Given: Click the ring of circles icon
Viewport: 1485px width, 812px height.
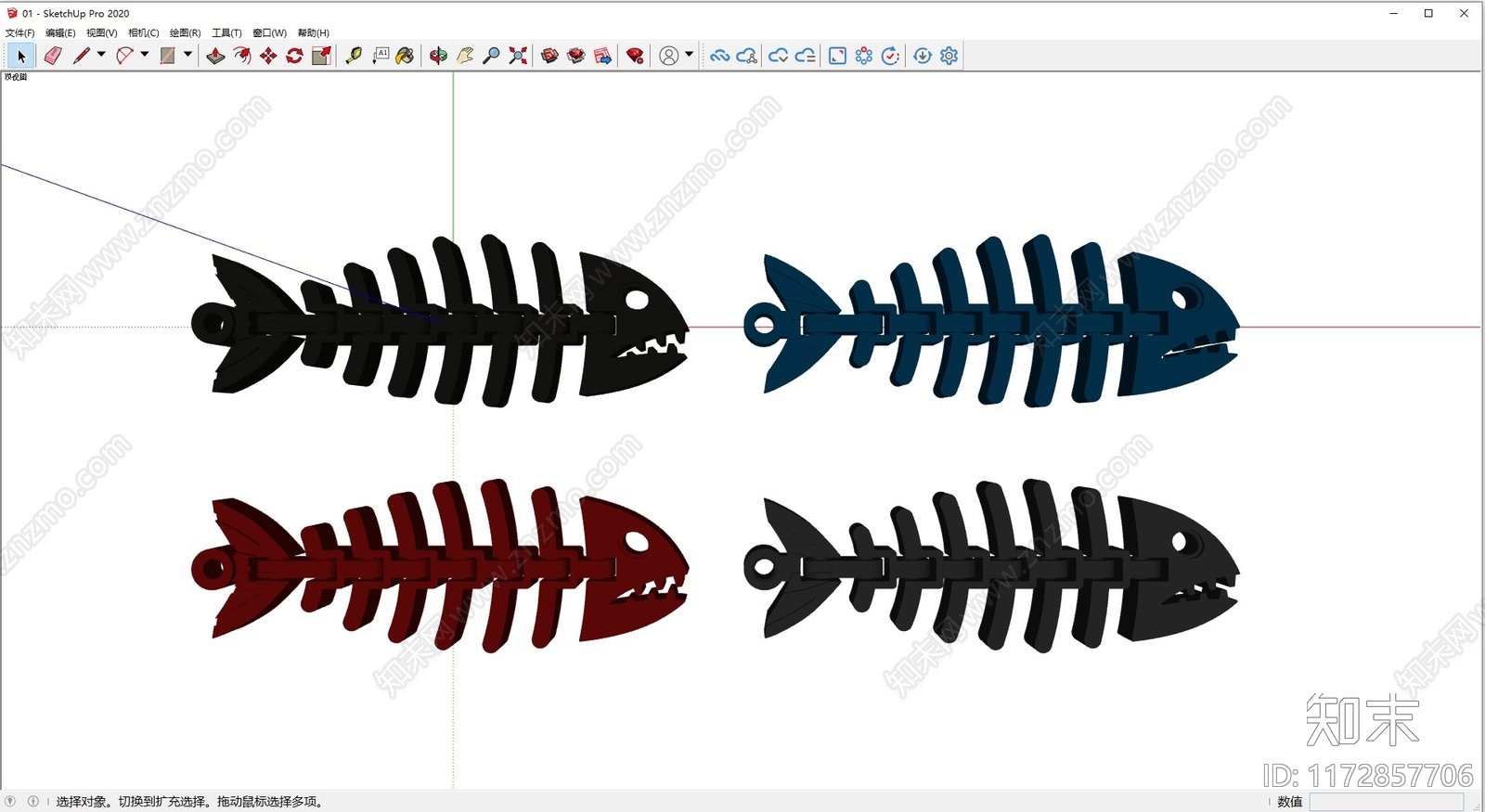Looking at the screenshot, I should [x=864, y=56].
